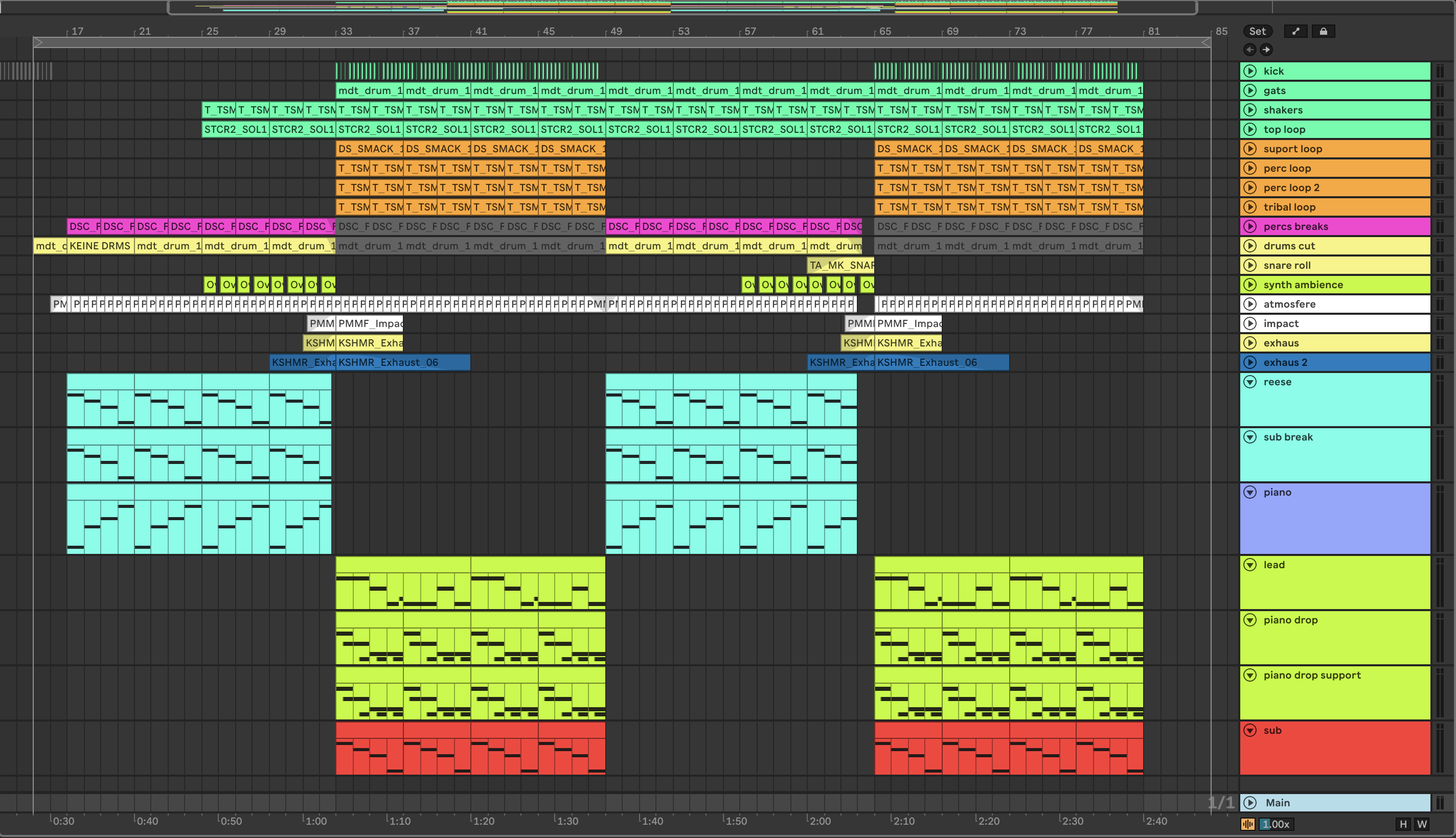The height and width of the screenshot is (838, 1456).
Task: Toggle the lock envelopes icon
Action: coord(1323,32)
